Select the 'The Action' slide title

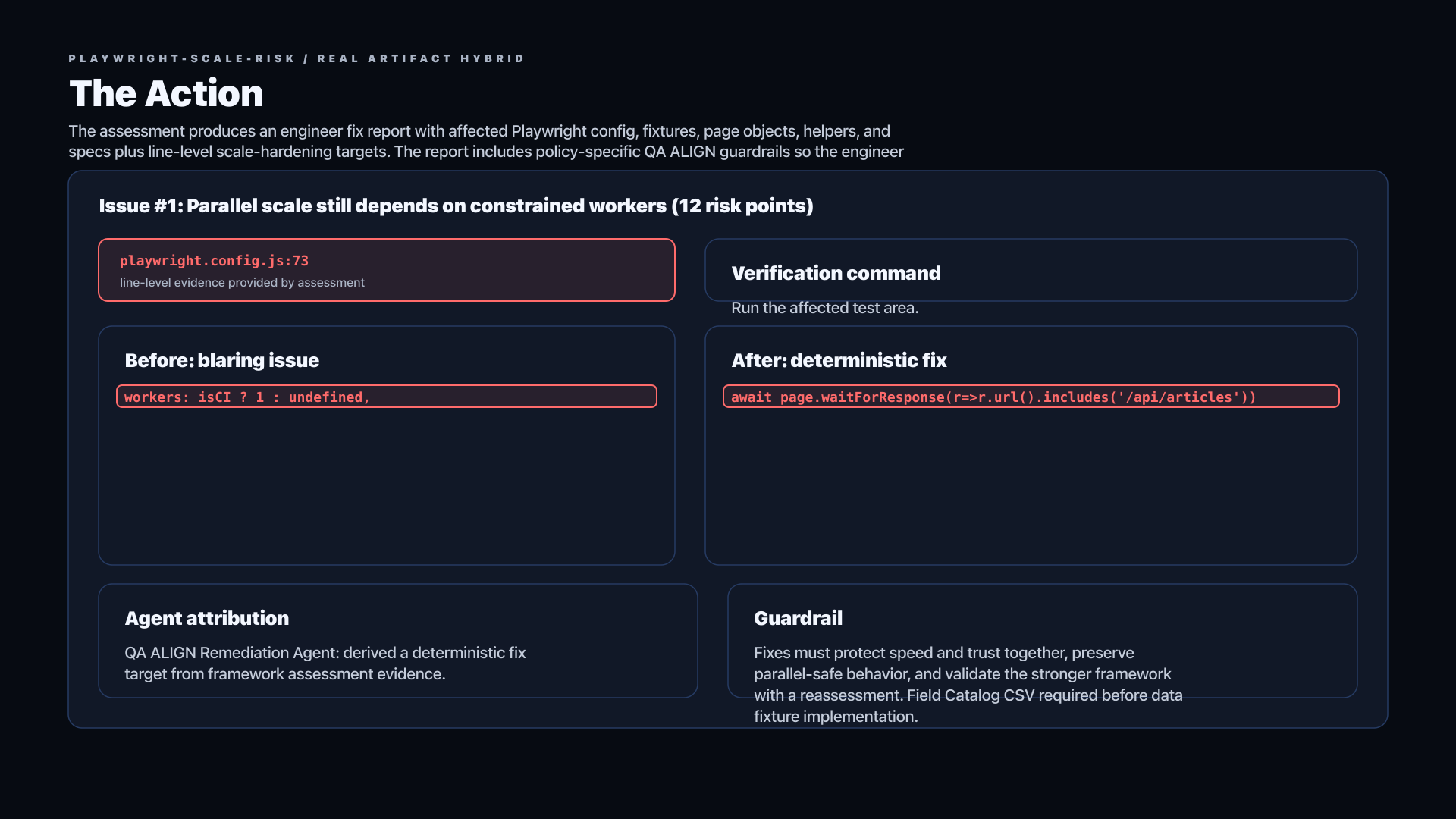pos(166,93)
